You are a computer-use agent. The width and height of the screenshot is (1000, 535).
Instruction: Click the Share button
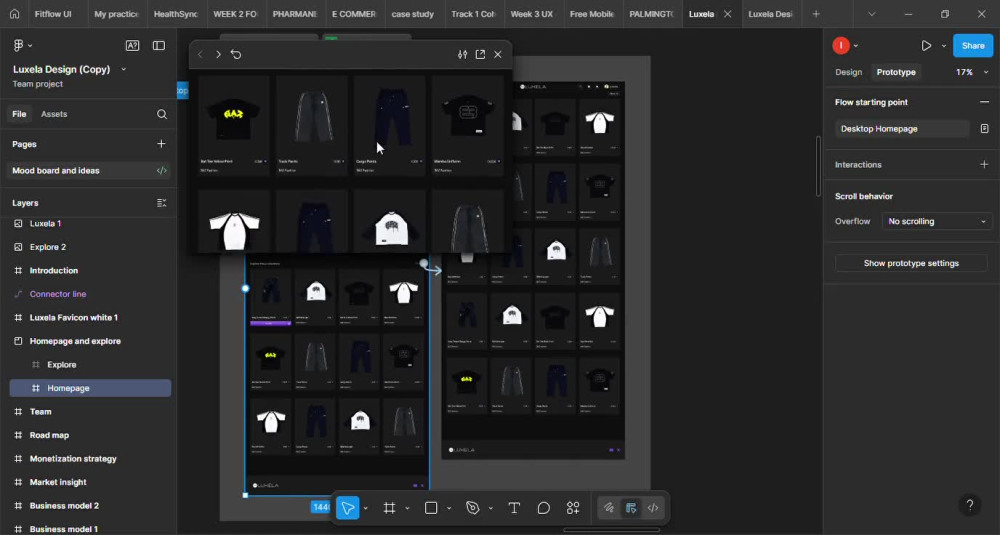click(x=973, y=45)
